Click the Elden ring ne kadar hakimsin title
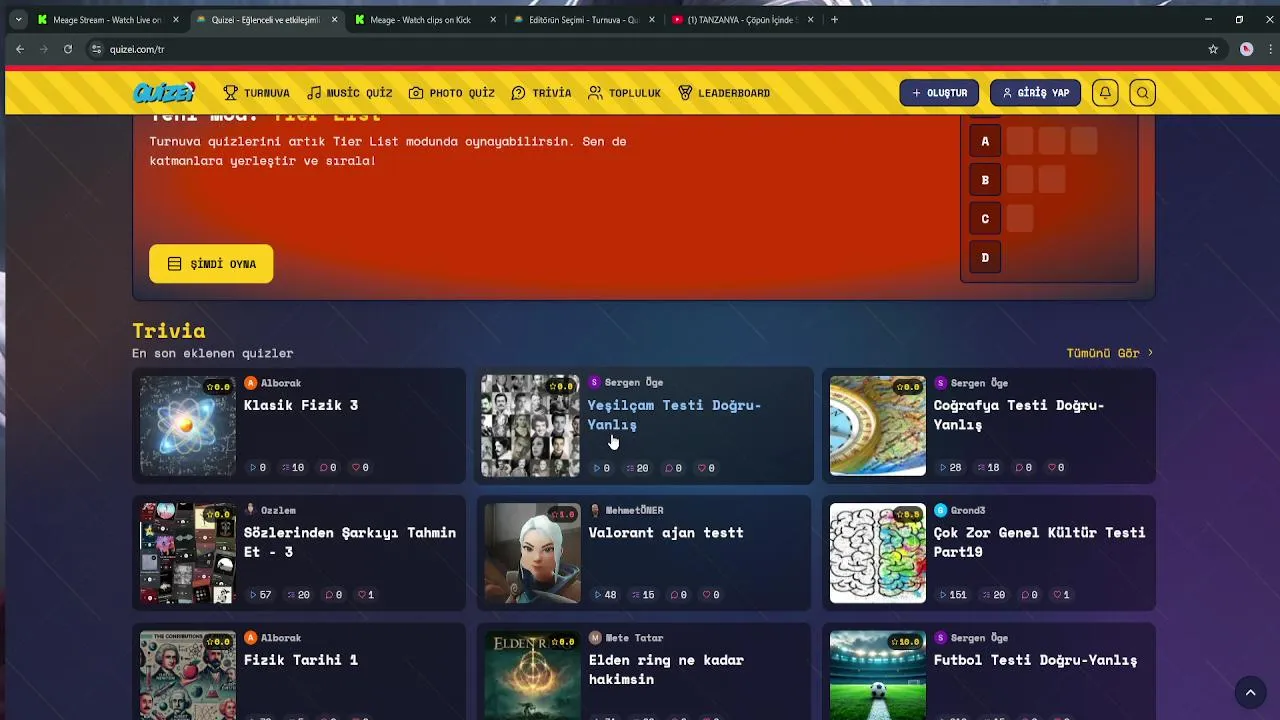1280x720 pixels. pos(666,669)
